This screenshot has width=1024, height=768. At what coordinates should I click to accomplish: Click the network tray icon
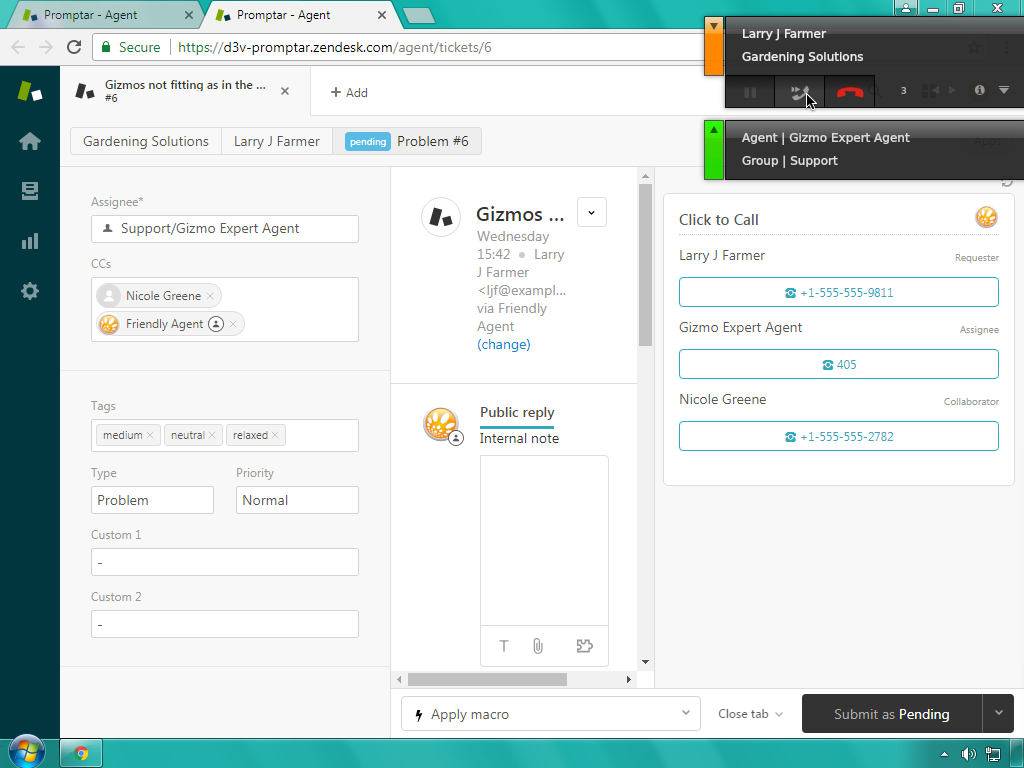click(x=993, y=754)
